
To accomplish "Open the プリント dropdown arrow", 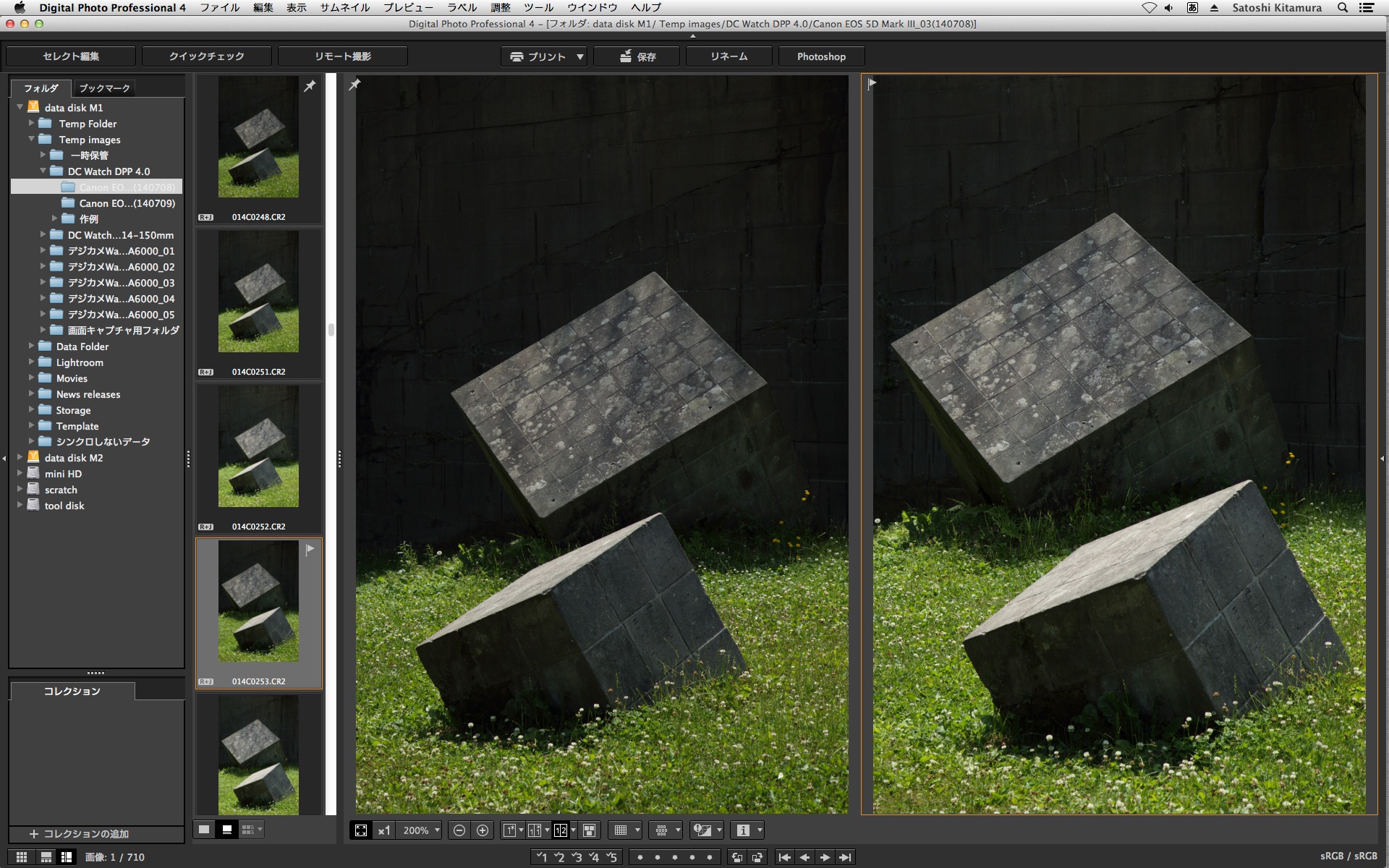I will click(x=580, y=56).
